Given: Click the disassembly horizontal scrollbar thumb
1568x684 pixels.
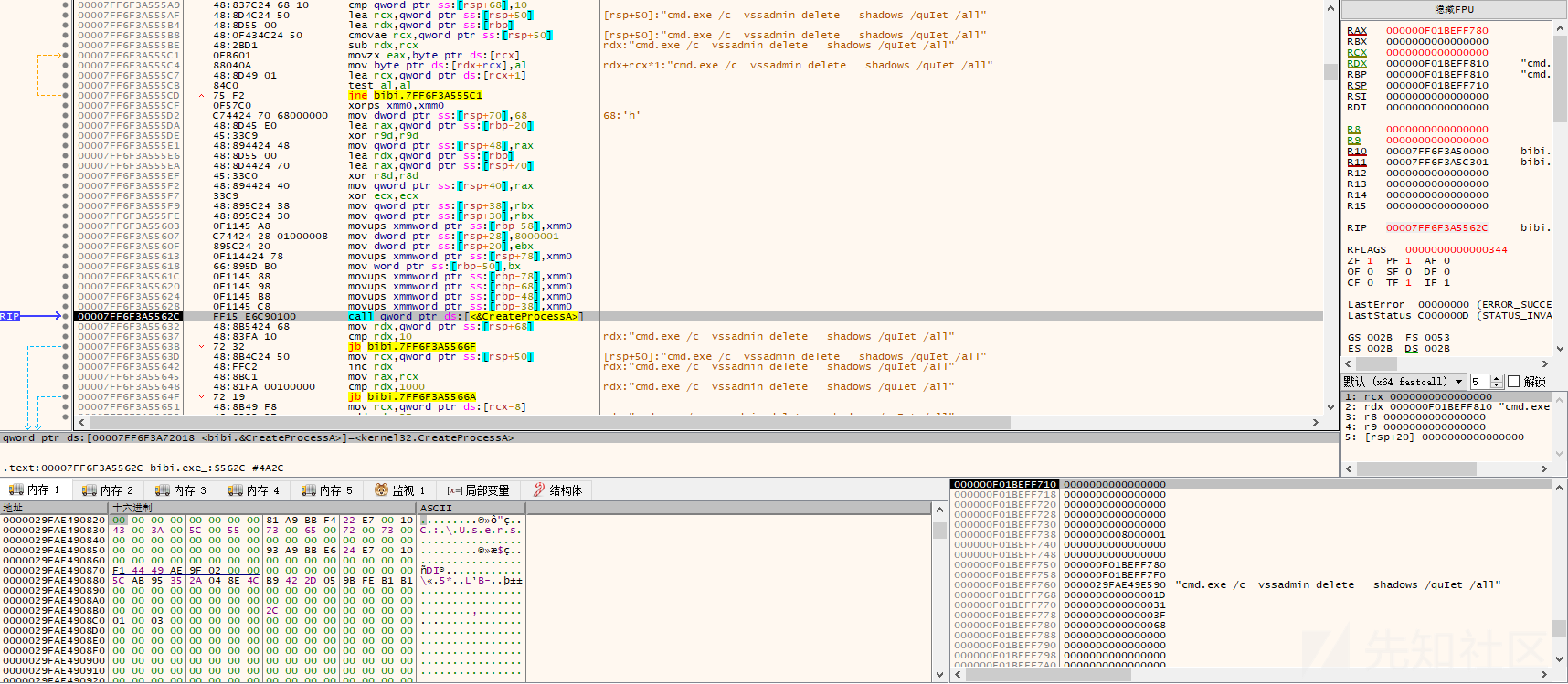Looking at the screenshot, I should 550,423.
